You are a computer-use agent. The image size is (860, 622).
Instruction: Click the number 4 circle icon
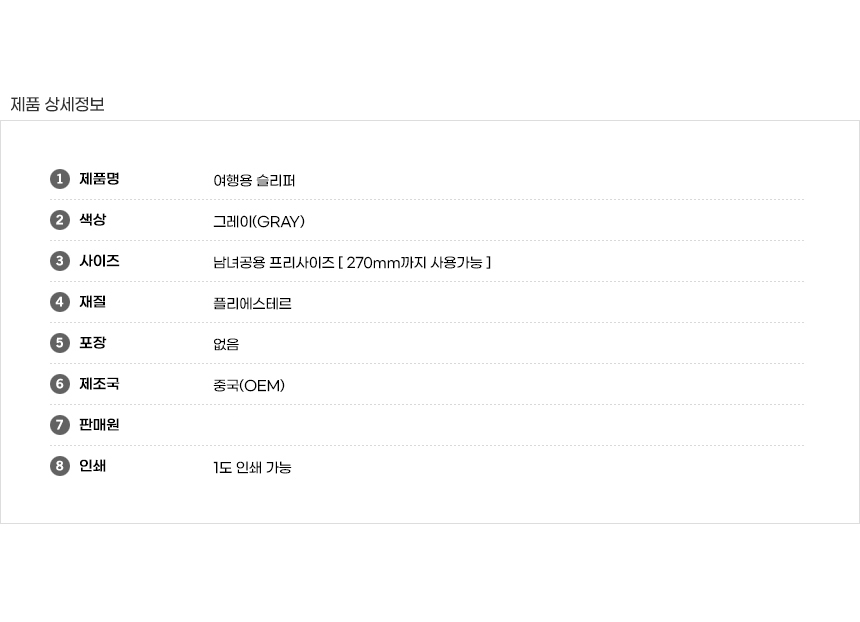[60, 302]
